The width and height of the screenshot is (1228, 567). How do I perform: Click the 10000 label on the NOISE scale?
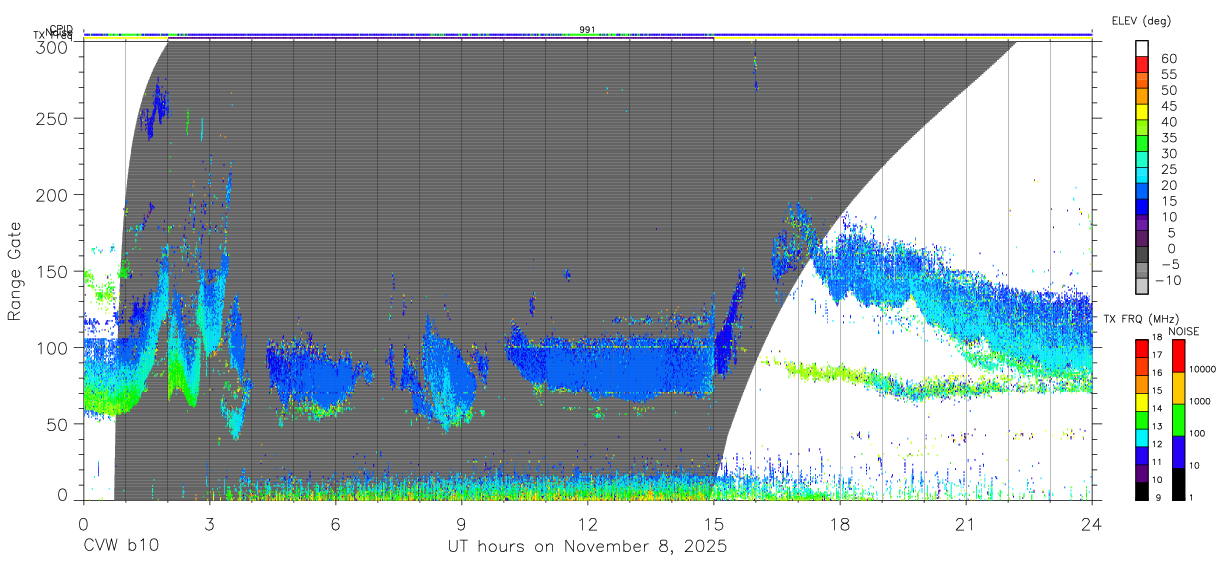[1204, 370]
